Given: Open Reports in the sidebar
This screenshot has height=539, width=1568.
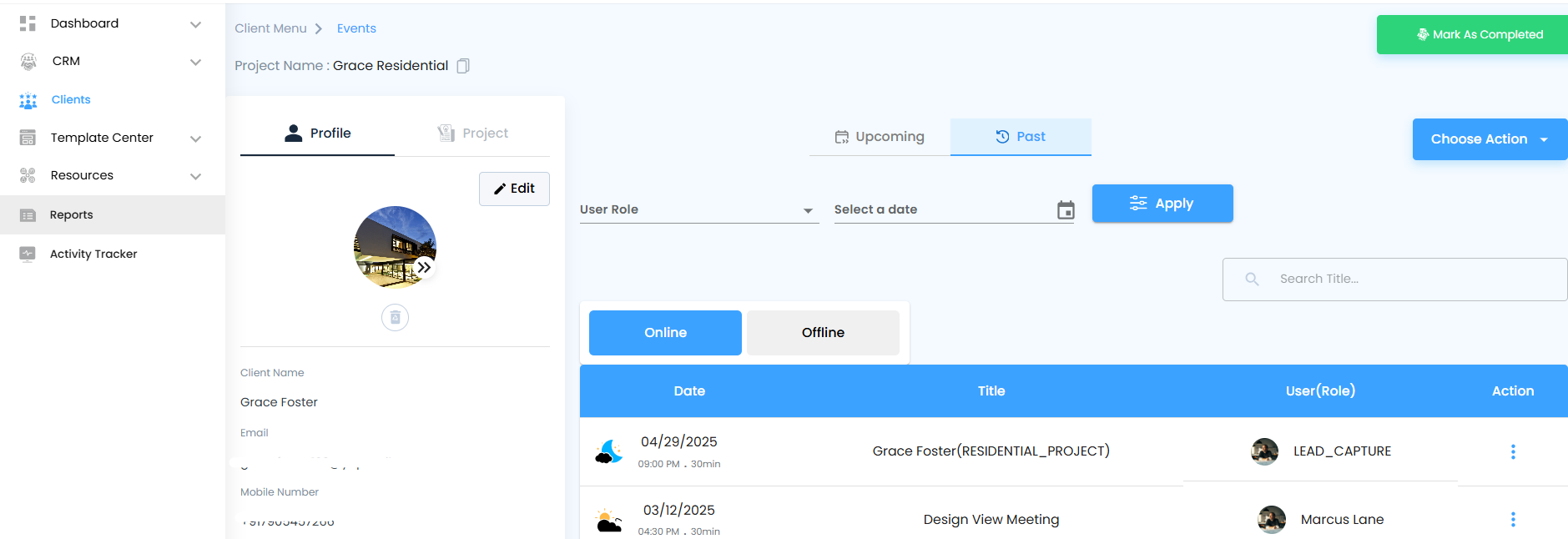Looking at the screenshot, I should click(x=113, y=215).
